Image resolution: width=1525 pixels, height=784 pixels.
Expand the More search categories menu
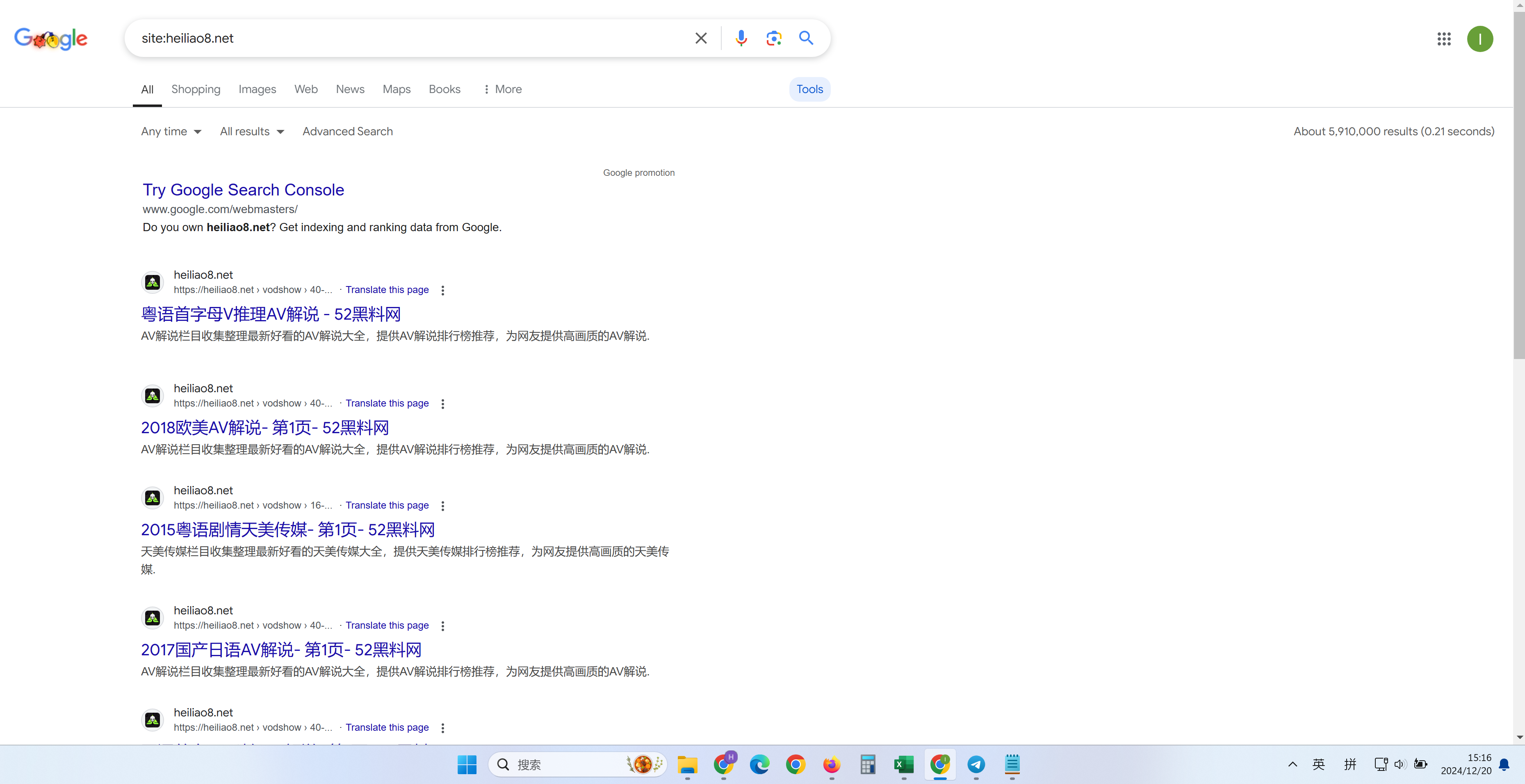pyautogui.click(x=502, y=89)
